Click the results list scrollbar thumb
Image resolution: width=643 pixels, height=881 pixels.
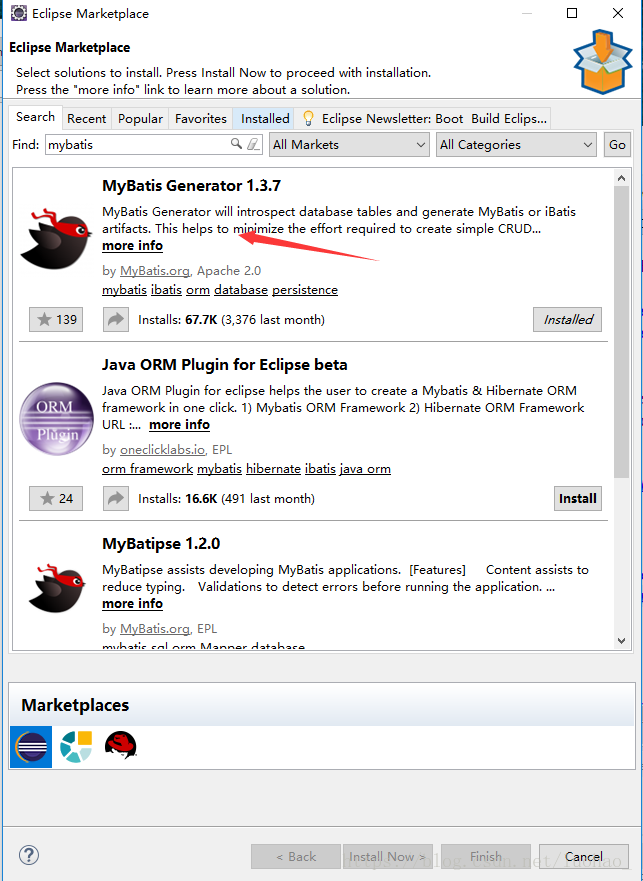tap(621, 332)
